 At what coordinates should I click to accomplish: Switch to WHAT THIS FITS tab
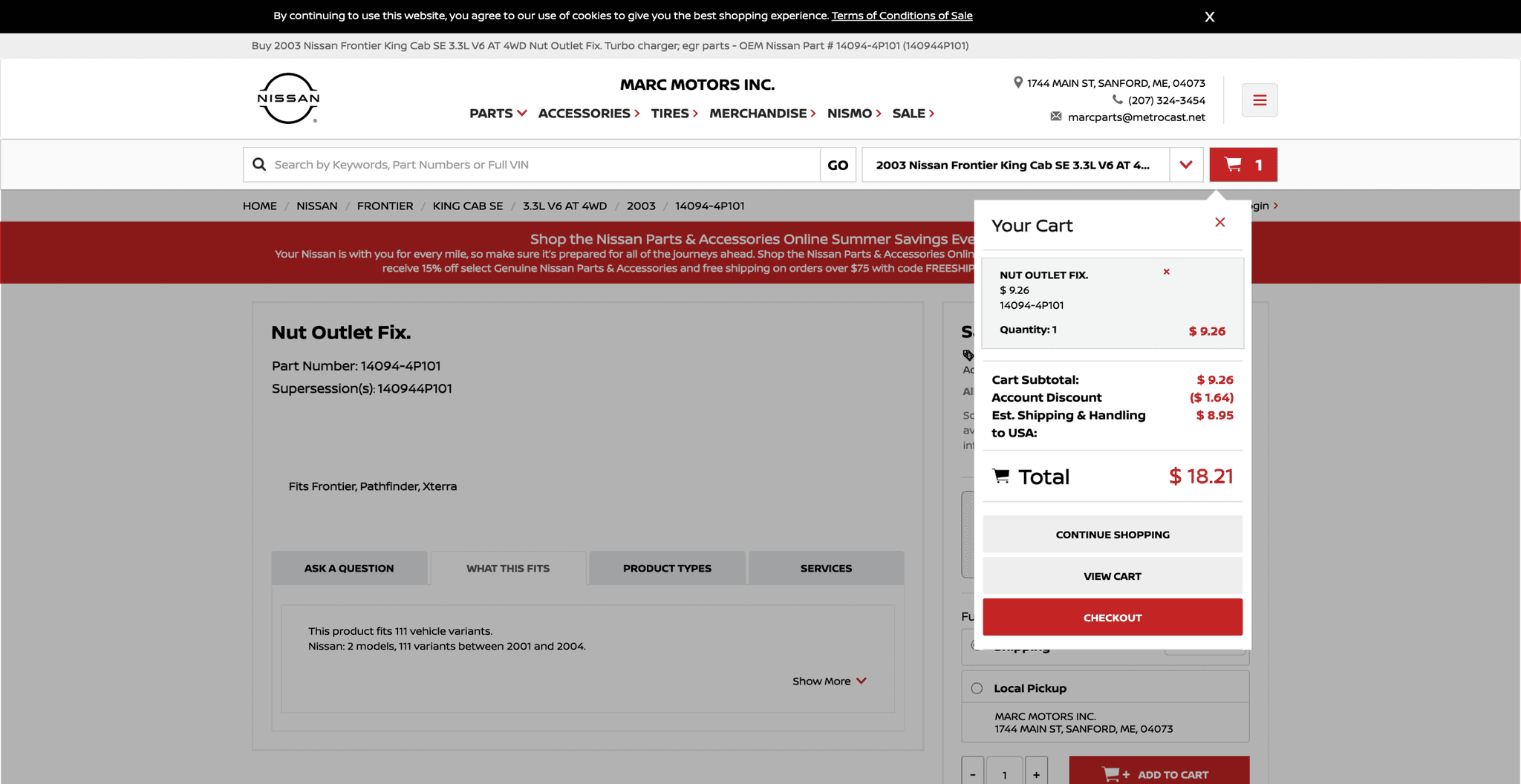tap(508, 568)
